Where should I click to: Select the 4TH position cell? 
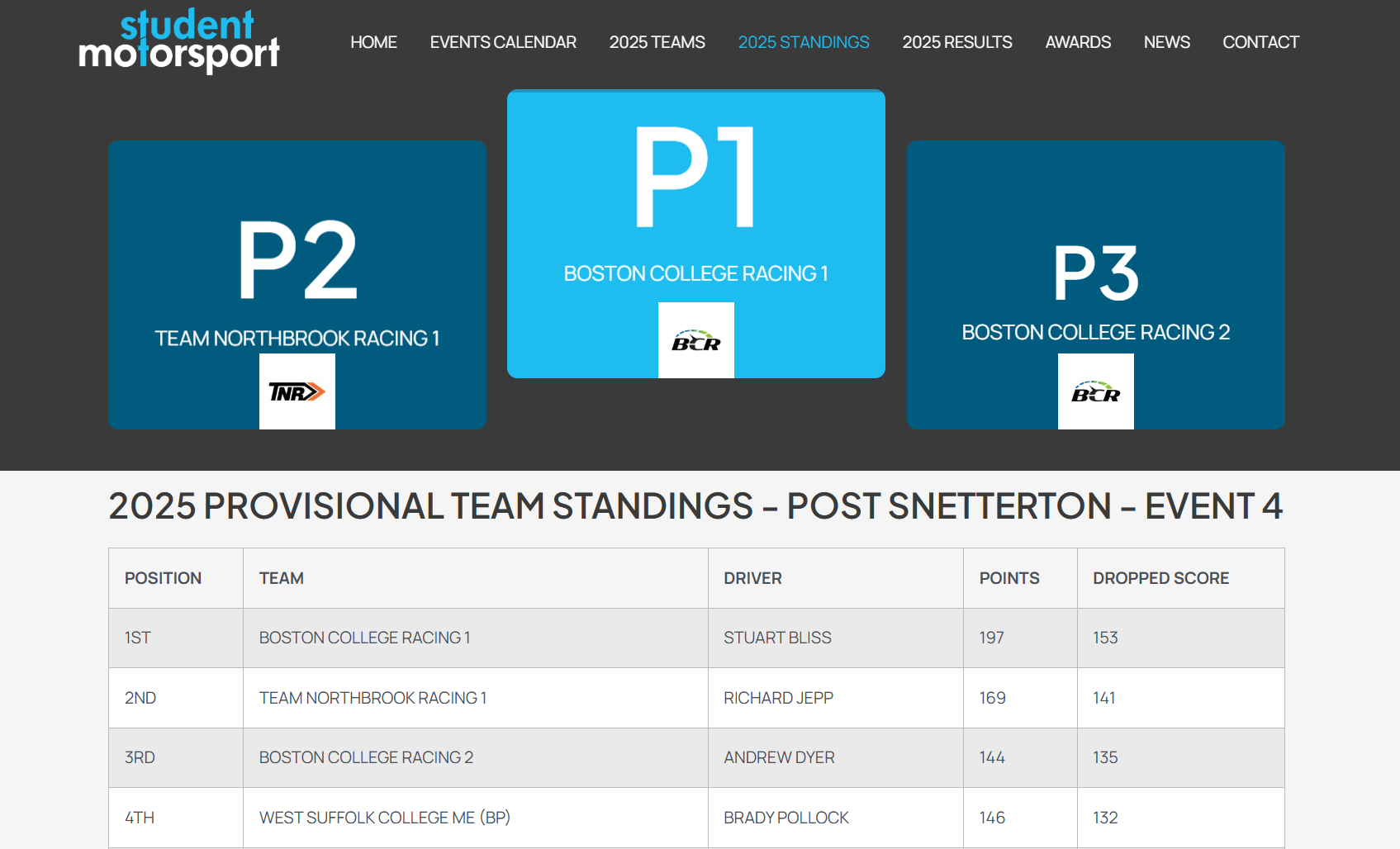(x=176, y=818)
